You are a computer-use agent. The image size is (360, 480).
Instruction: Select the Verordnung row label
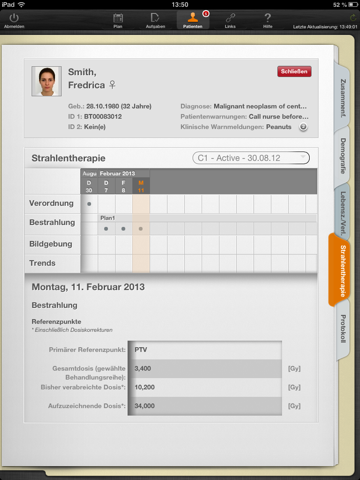pos(51,203)
